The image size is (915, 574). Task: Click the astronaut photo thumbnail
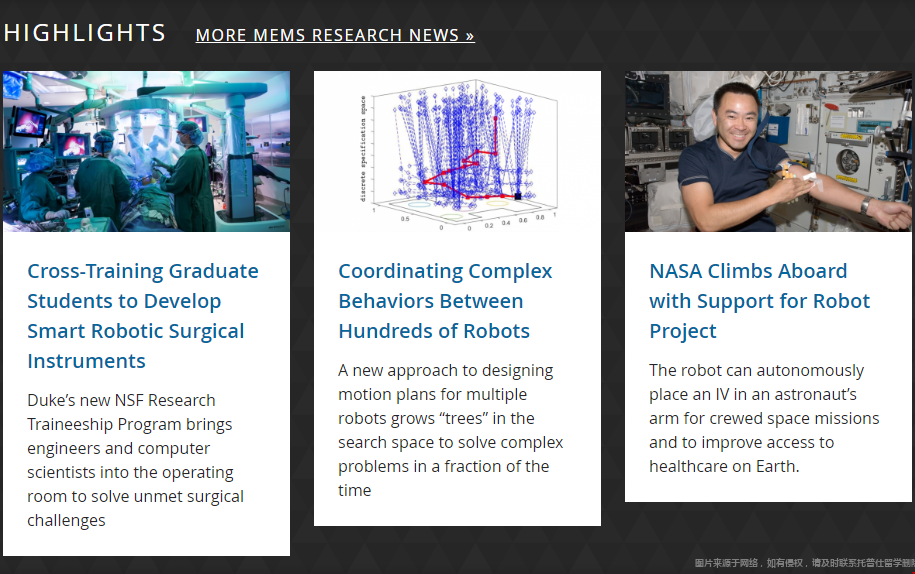[768, 151]
